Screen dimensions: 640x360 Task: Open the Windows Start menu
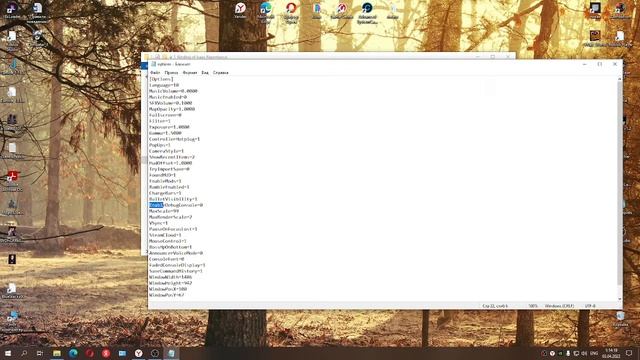point(8,353)
